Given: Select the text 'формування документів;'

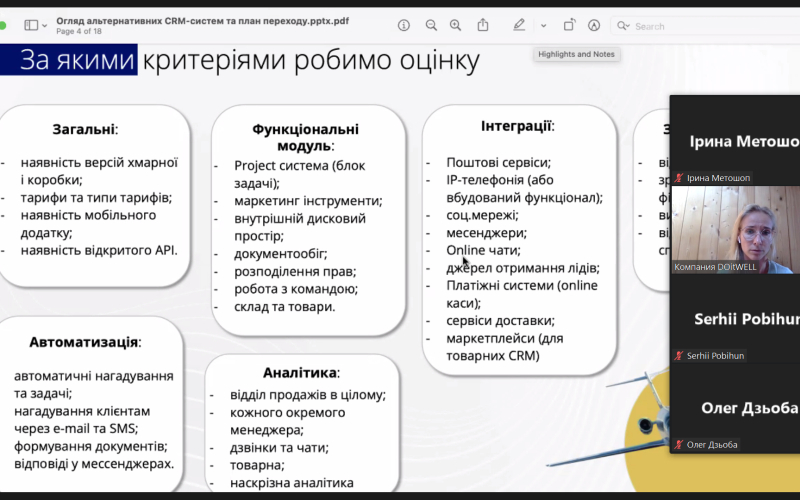Looking at the screenshot, I should [x=91, y=446].
